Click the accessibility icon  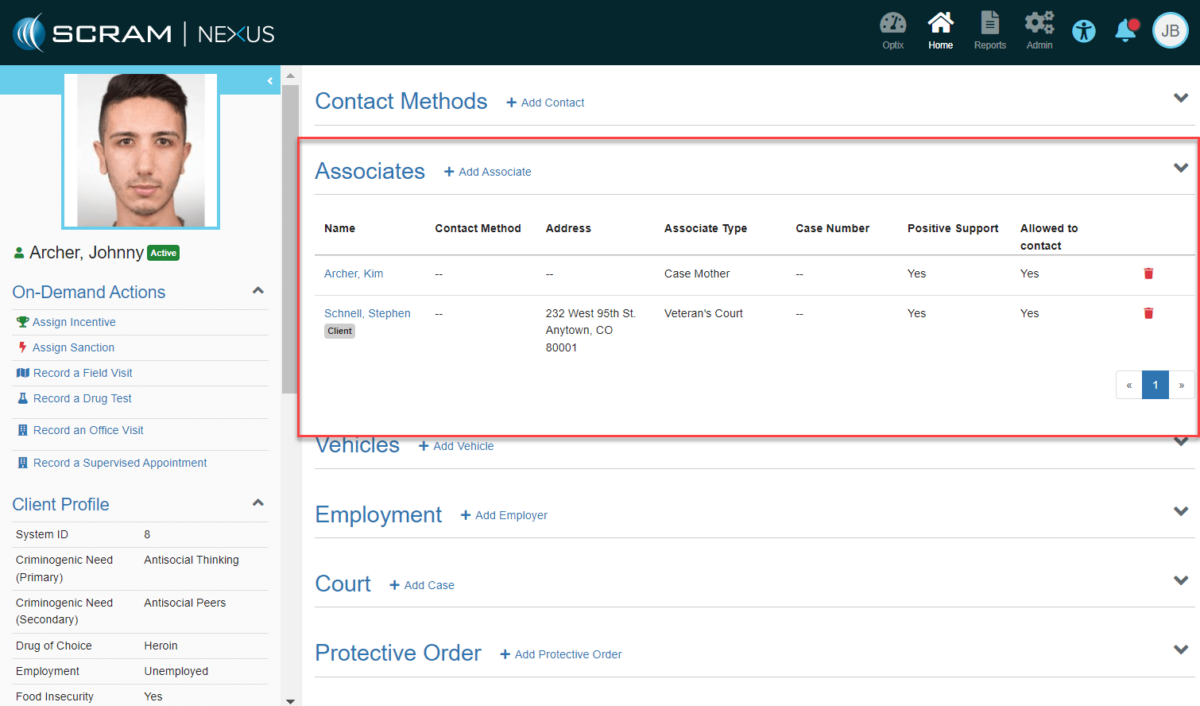coord(1084,31)
